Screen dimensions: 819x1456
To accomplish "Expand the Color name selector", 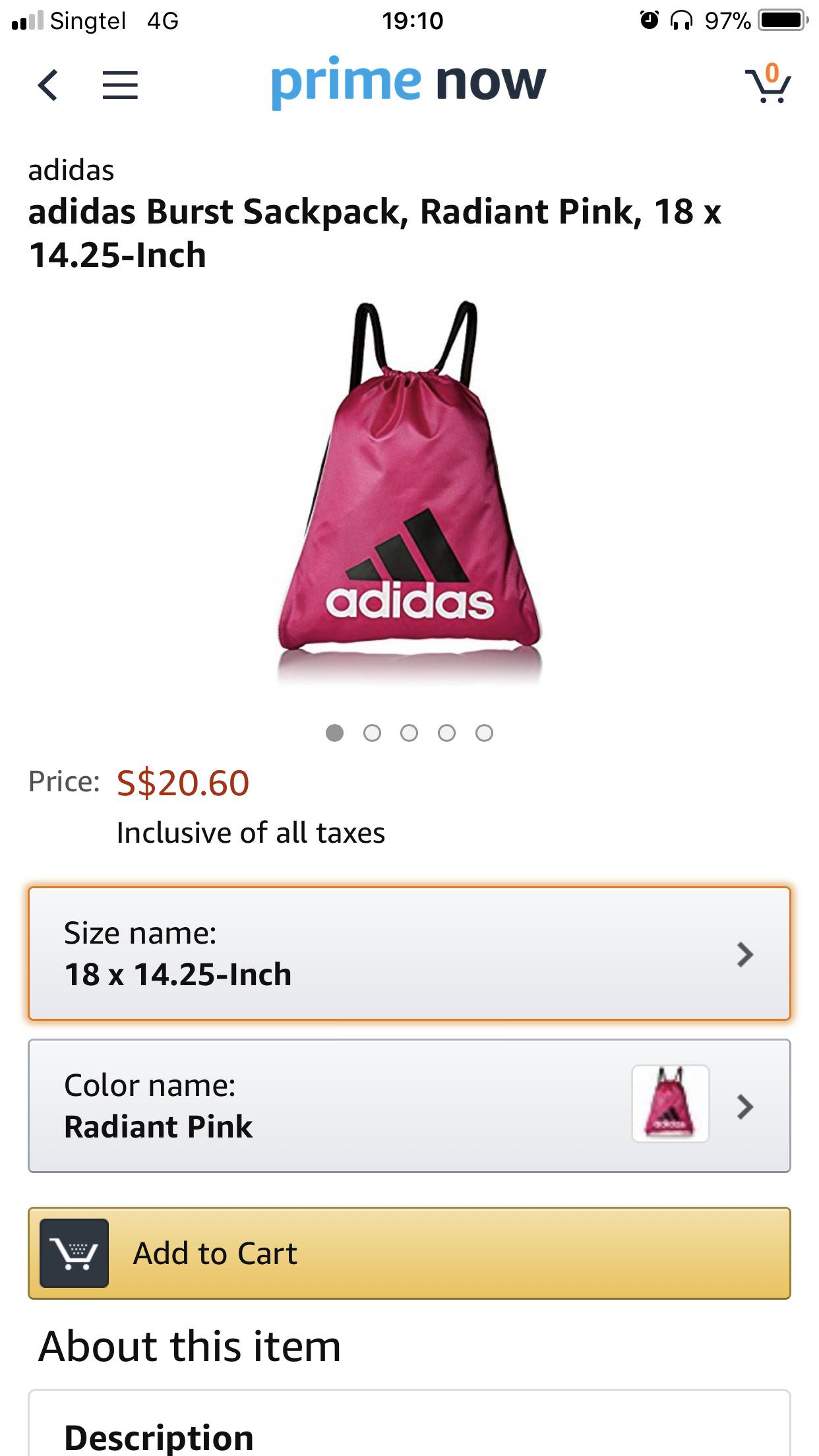I will (x=330, y=1106).
